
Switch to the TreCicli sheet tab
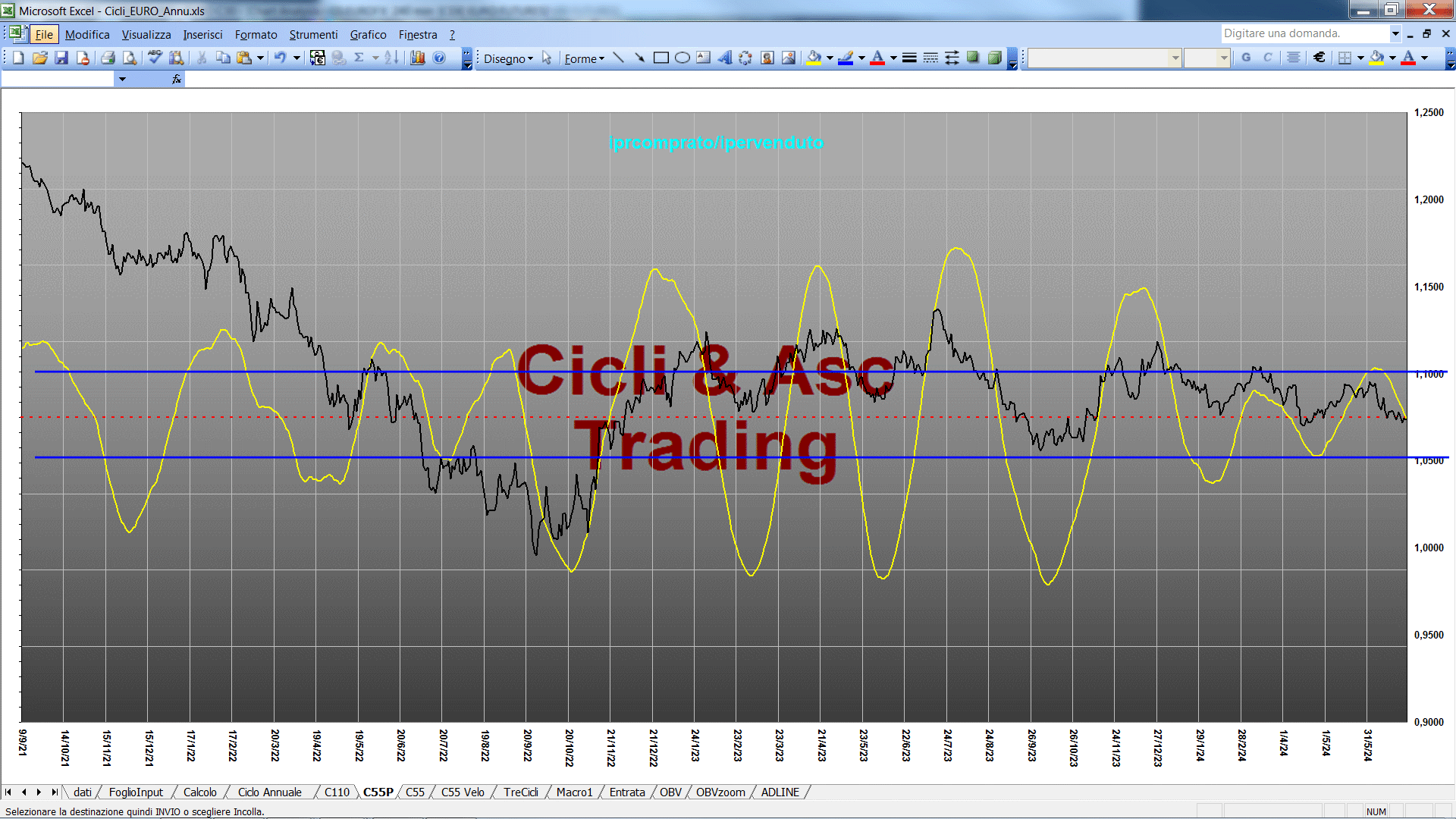521,792
